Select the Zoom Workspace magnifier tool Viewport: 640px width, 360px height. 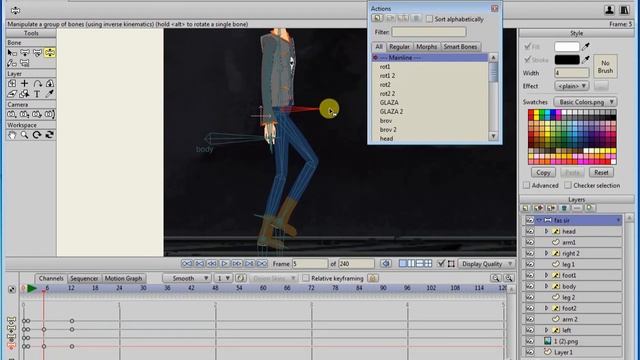(24, 135)
